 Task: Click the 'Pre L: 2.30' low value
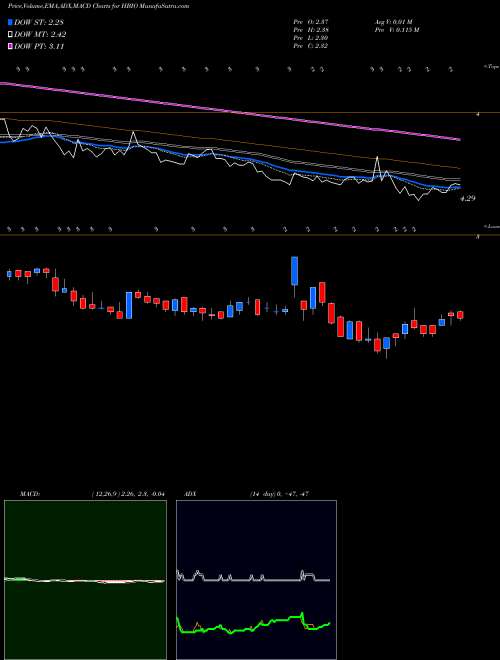[311, 38]
